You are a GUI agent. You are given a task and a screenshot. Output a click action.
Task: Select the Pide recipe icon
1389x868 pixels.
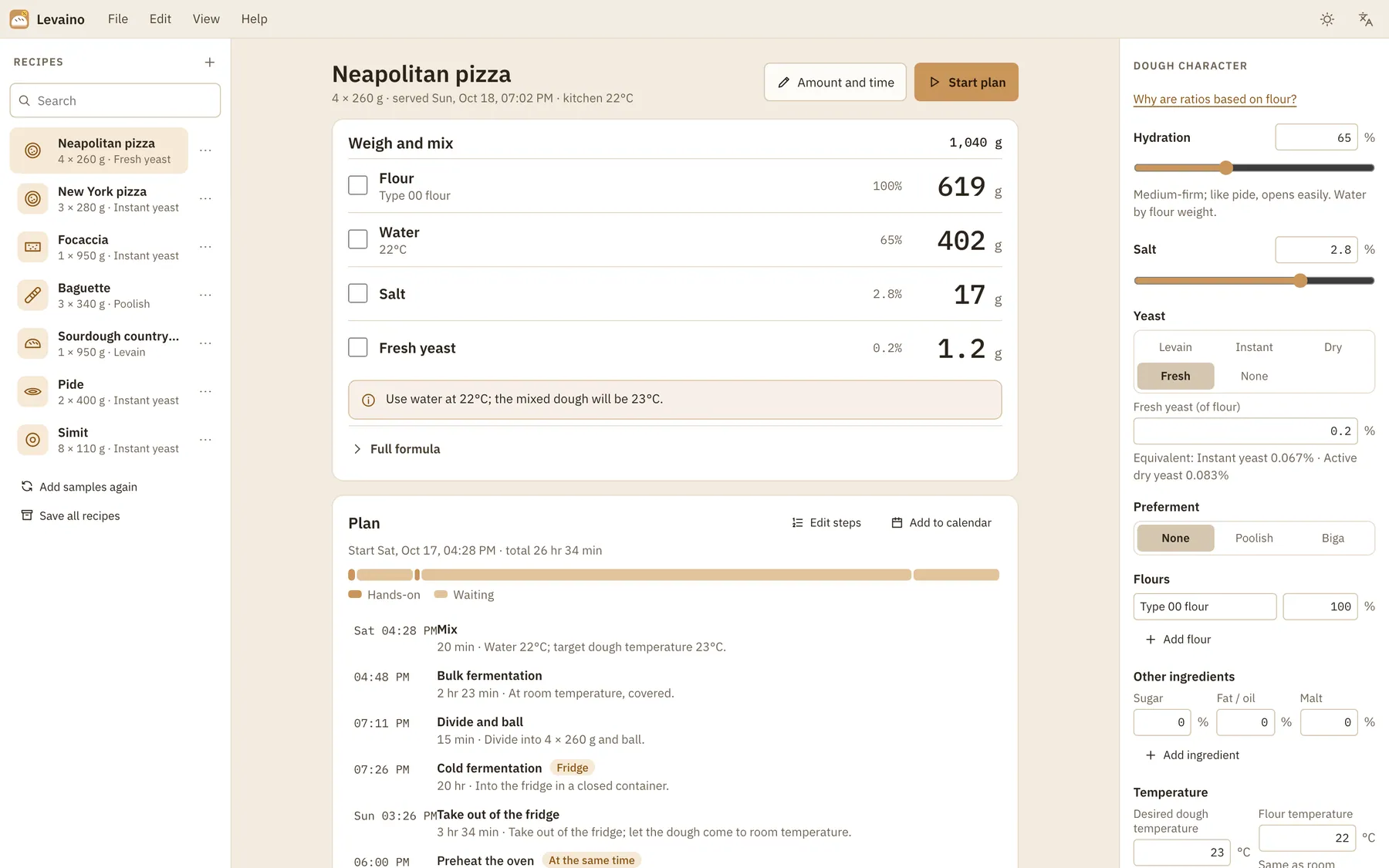click(32, 392)
